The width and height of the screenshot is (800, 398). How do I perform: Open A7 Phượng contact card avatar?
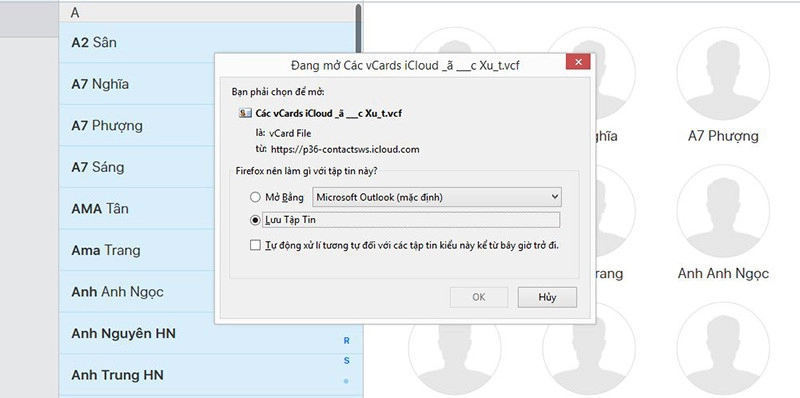[723, 73]
